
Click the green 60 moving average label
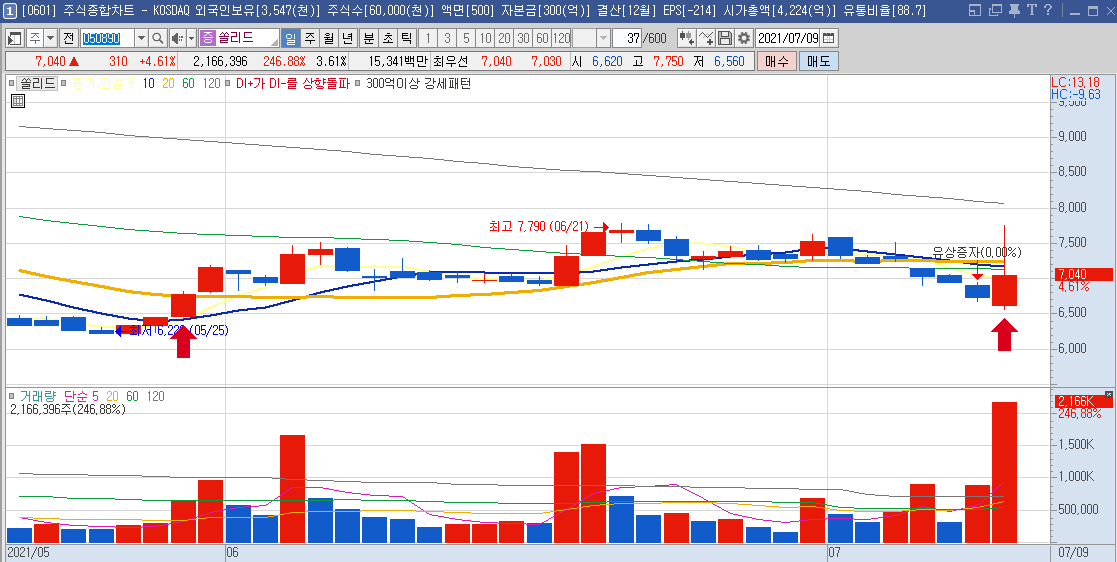(188, 83)
